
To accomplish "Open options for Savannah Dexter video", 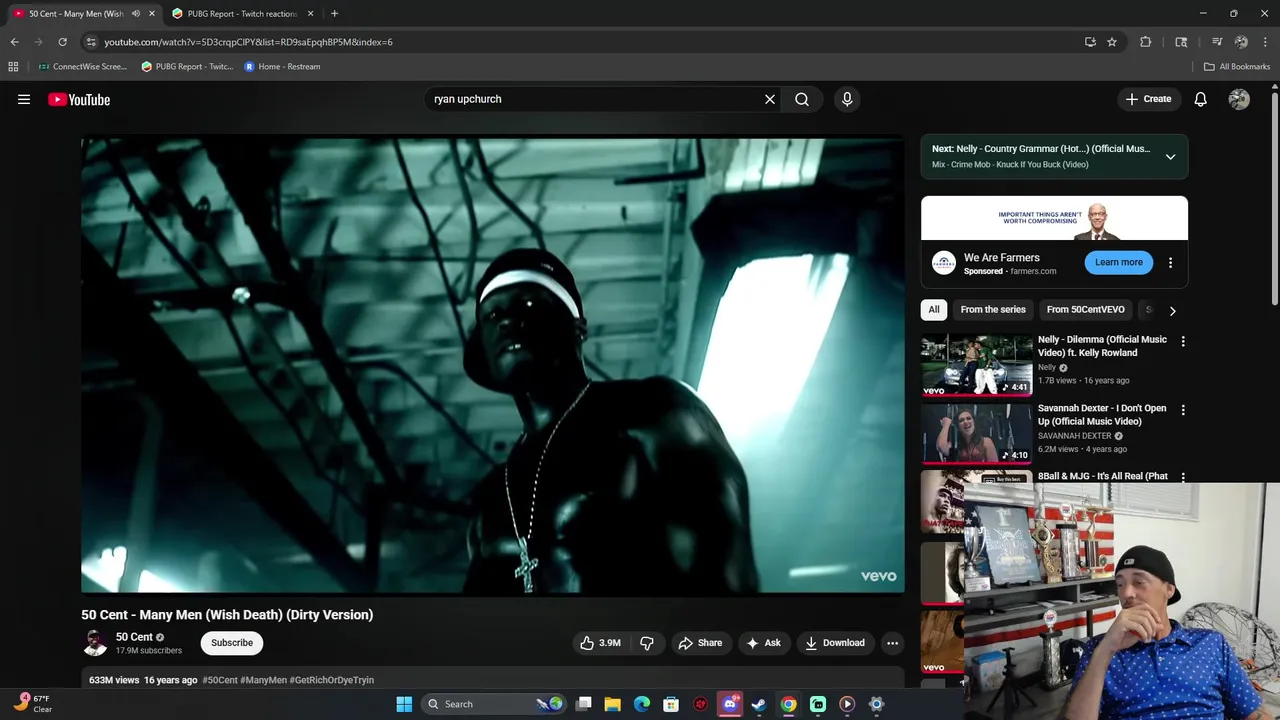I will 1183,410.
